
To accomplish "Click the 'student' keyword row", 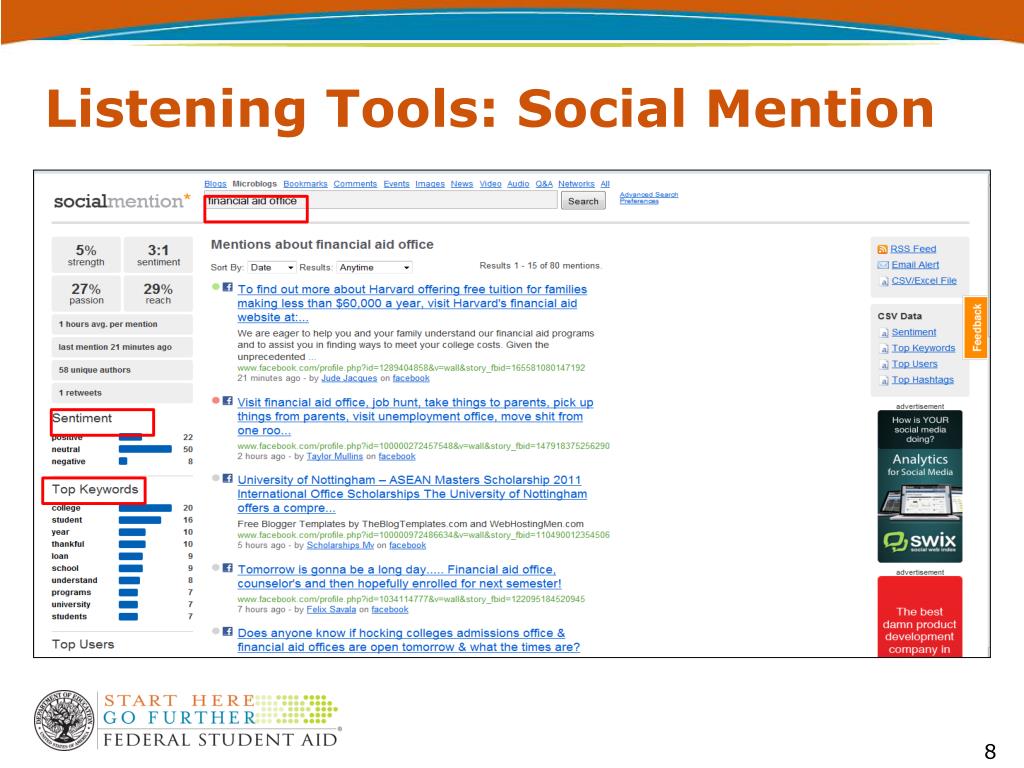I will tap(122, 520).
